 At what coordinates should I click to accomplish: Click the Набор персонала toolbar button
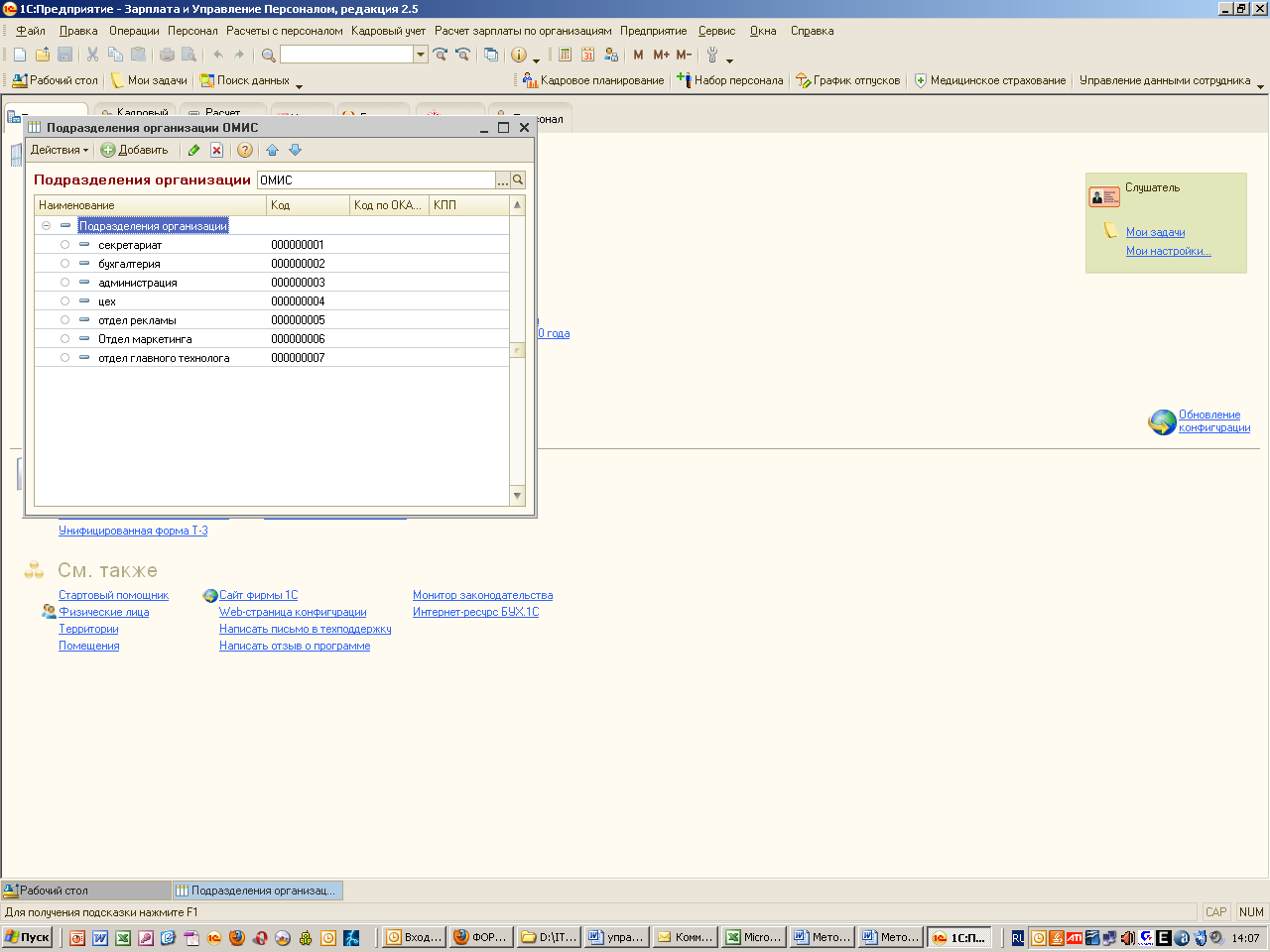730,80
